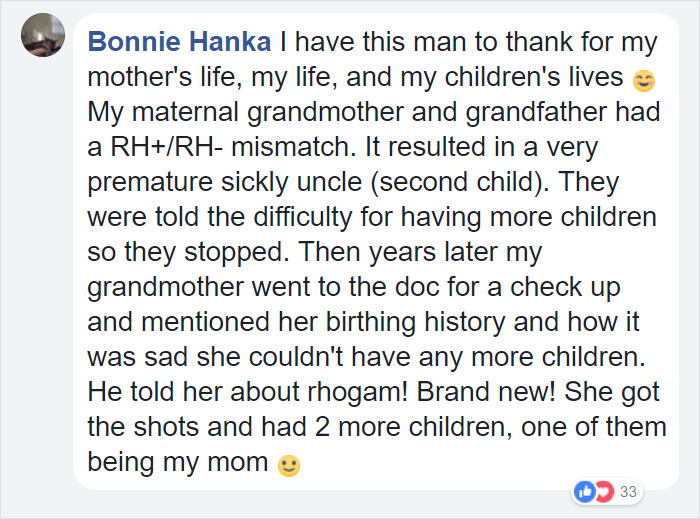The width and height of the screenshot is (700, 519).
Task: Click the word 'grandmother' on third line
Action: click(325, 112)
